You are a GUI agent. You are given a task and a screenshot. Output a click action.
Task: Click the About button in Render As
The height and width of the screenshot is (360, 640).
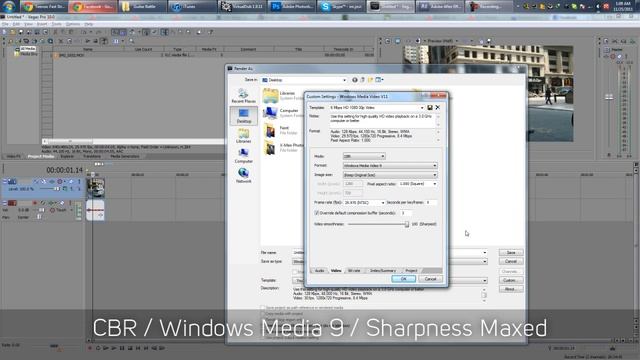[511, 289]
